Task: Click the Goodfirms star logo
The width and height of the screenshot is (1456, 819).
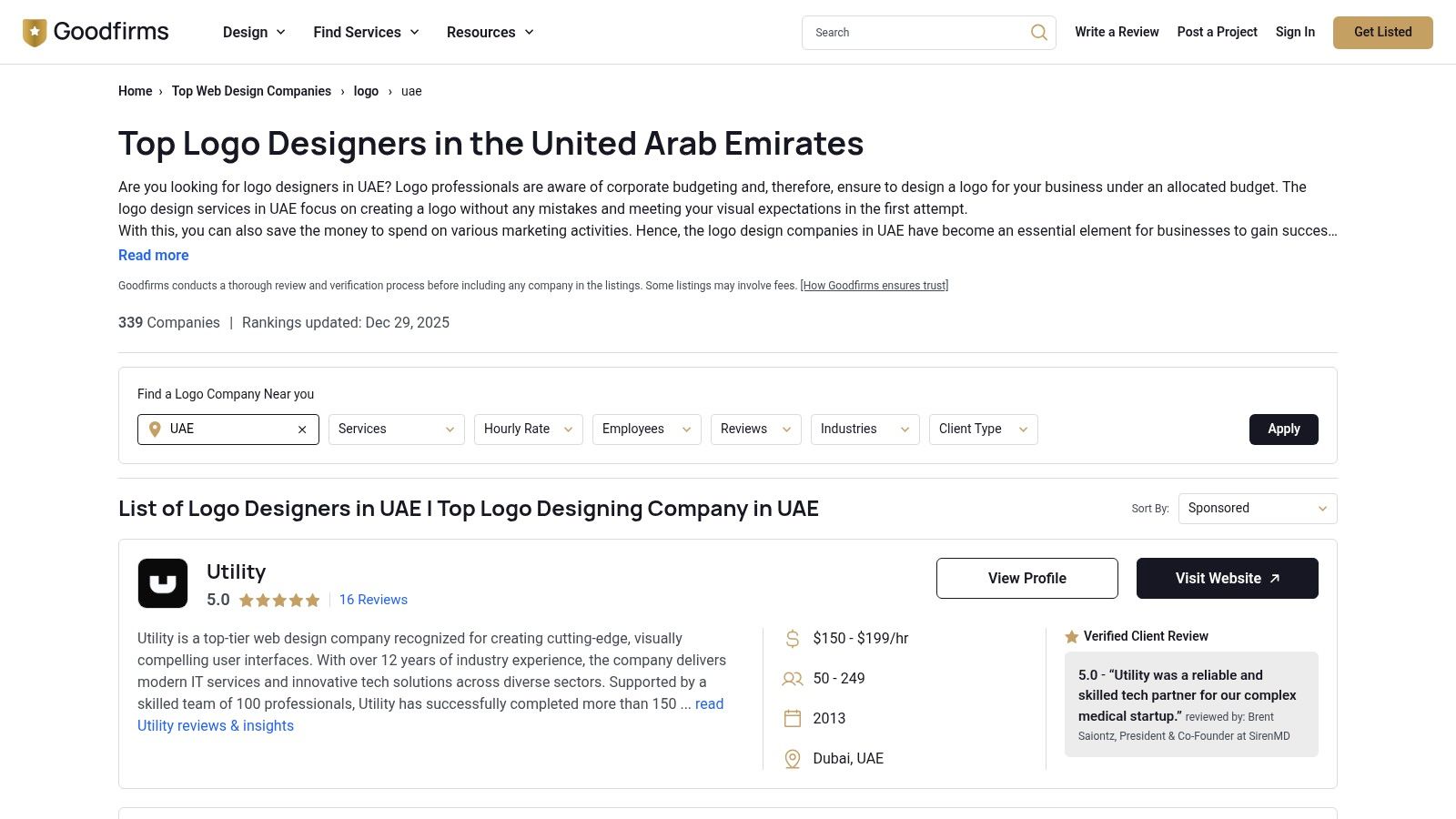Action: (34, 31)
